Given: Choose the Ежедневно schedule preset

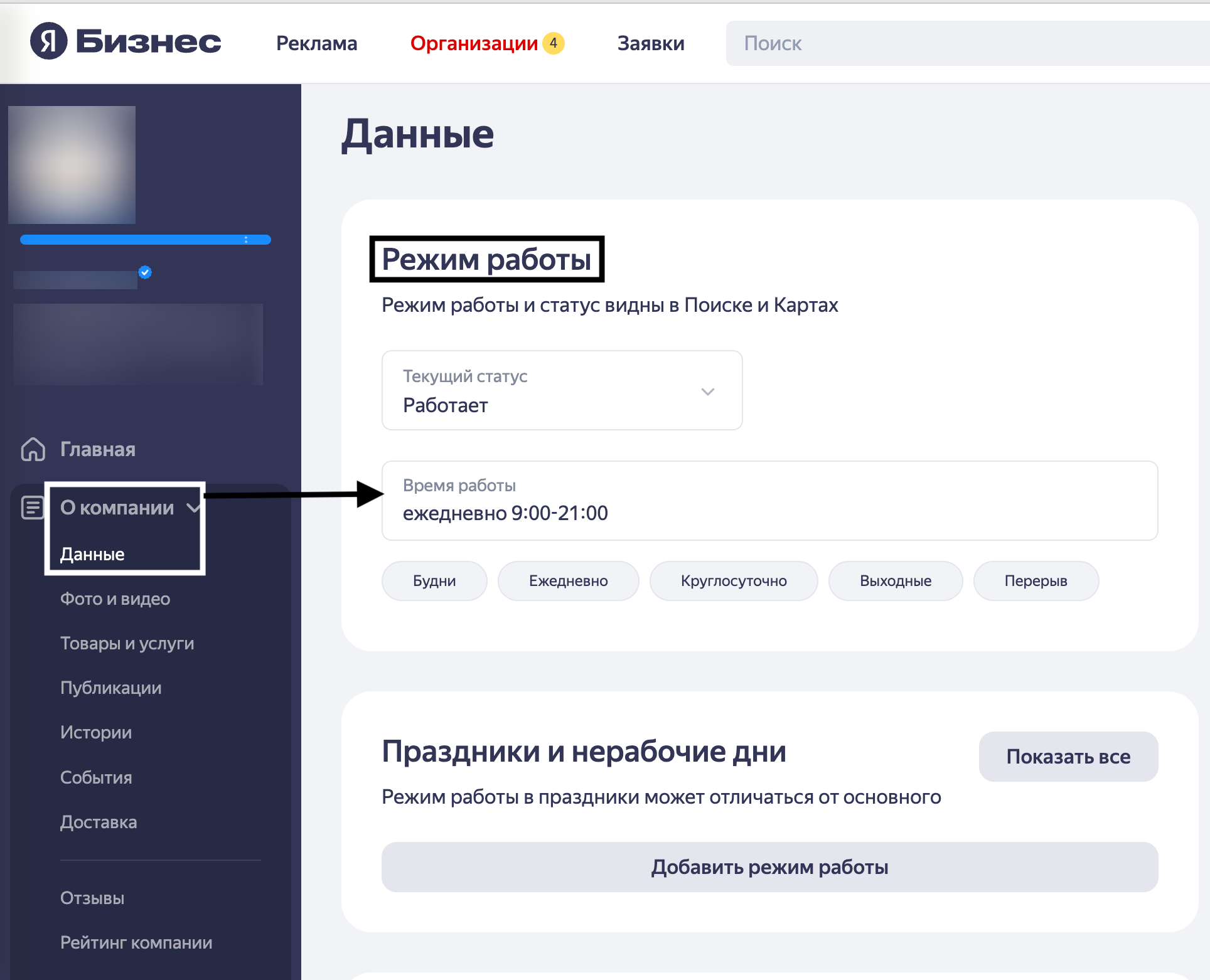Looking at the screenshot, I should [568, 581].
